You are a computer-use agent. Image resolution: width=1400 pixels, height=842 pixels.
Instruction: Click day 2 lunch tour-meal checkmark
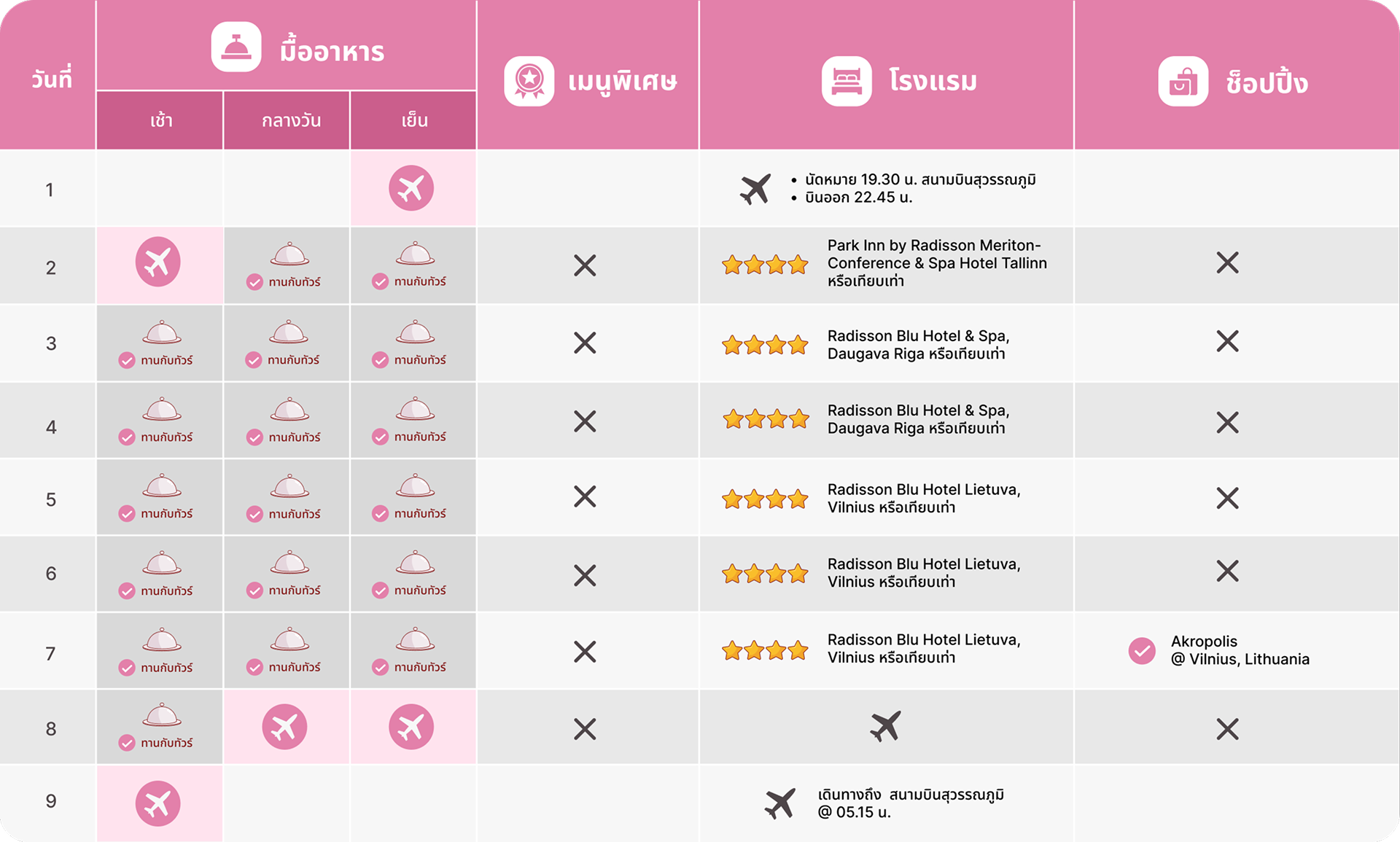[254, 282]
